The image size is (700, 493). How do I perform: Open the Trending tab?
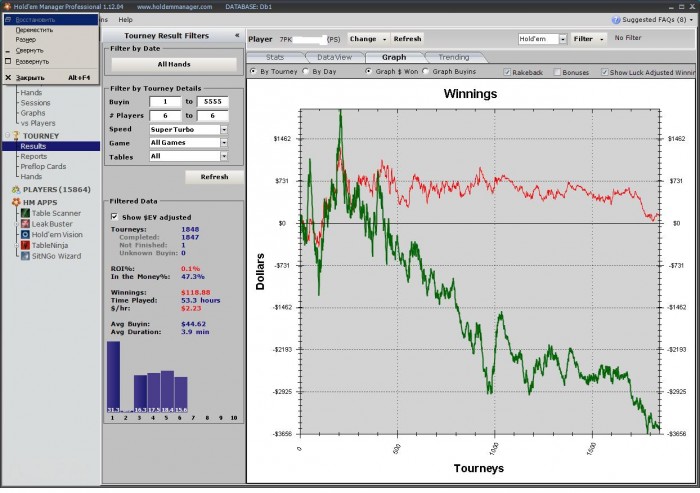454,57
